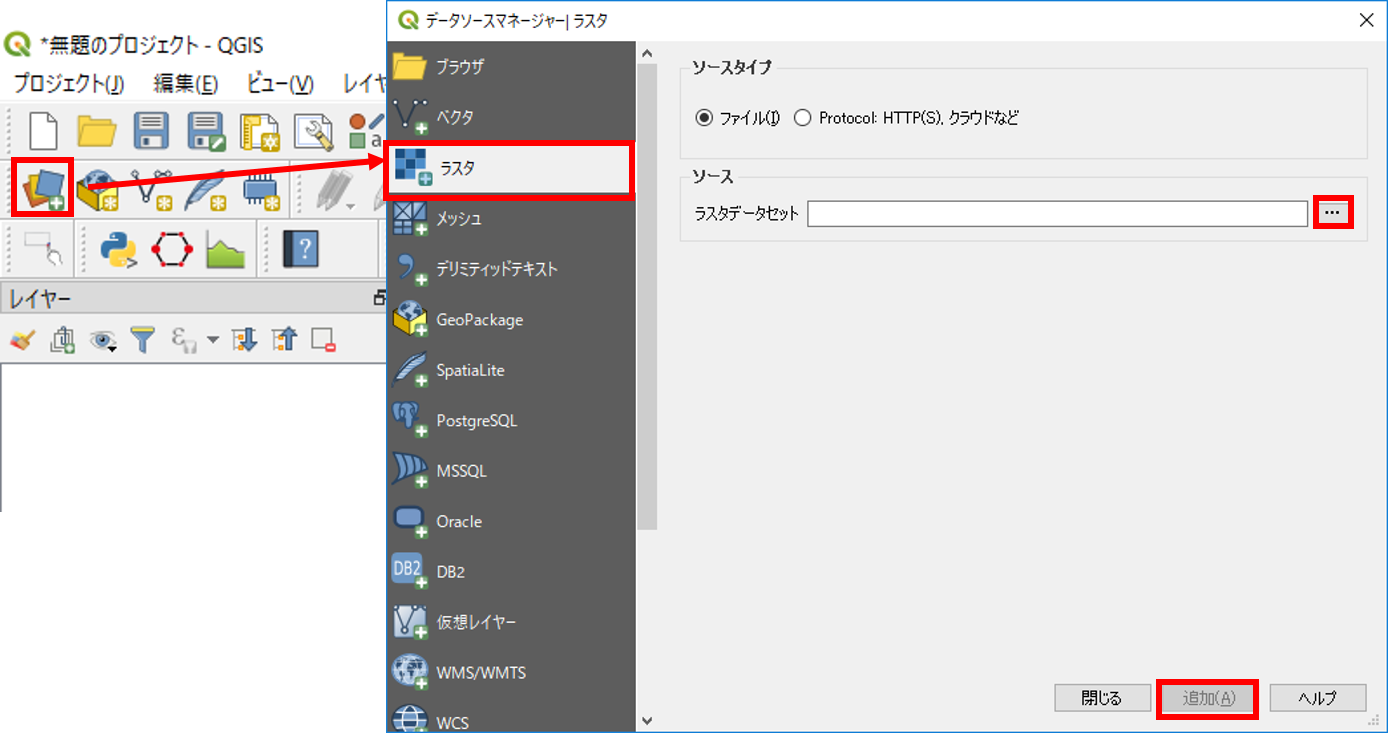1388x733 pixels.
Task: Open the dropdown arrow next to epsilon filter
Action: (212, 341)
